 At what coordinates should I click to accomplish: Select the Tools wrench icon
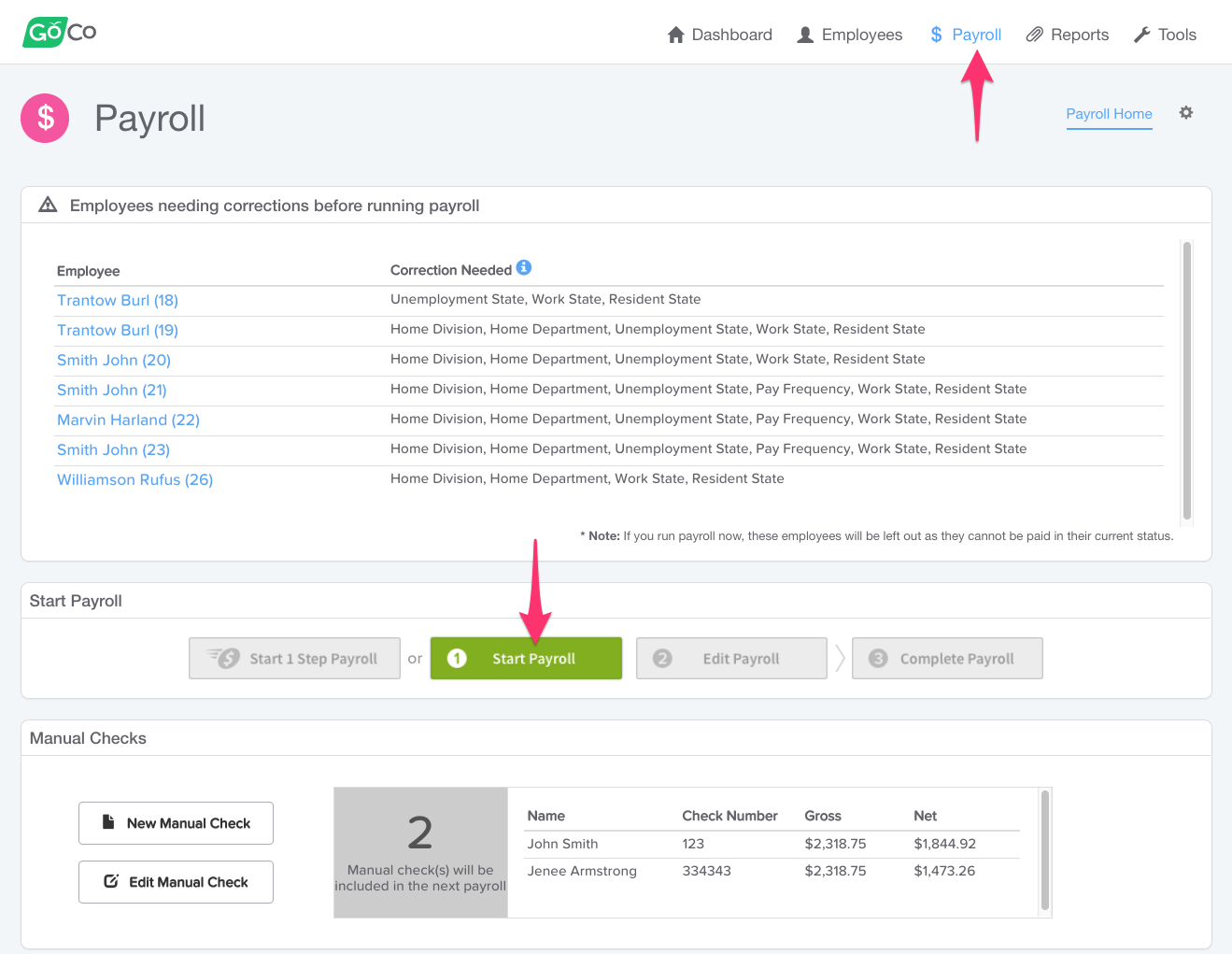click(1141, 34)
